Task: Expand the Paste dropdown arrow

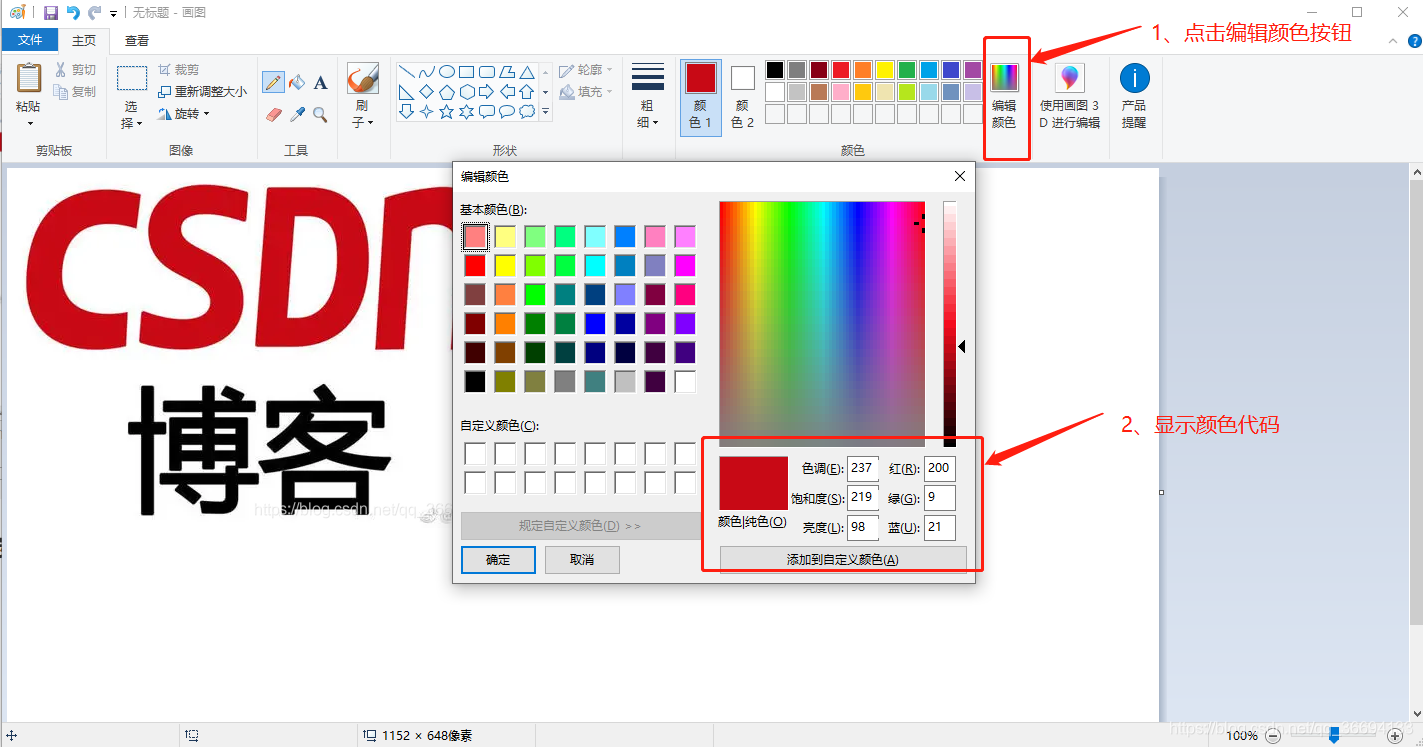Action: 29,124
